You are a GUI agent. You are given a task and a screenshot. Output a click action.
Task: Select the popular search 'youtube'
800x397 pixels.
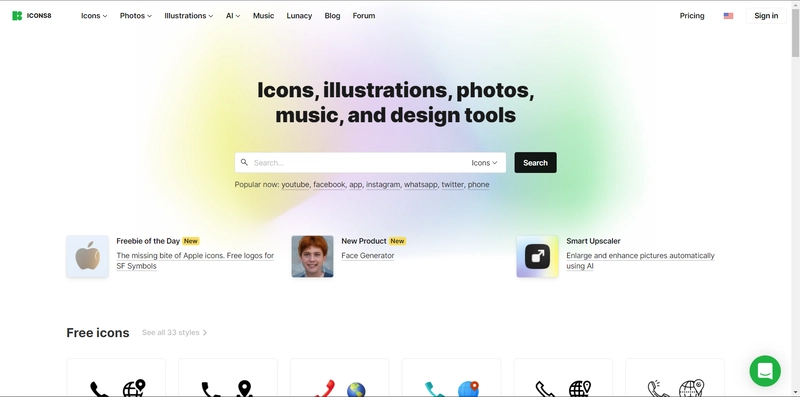pos(295,185)
